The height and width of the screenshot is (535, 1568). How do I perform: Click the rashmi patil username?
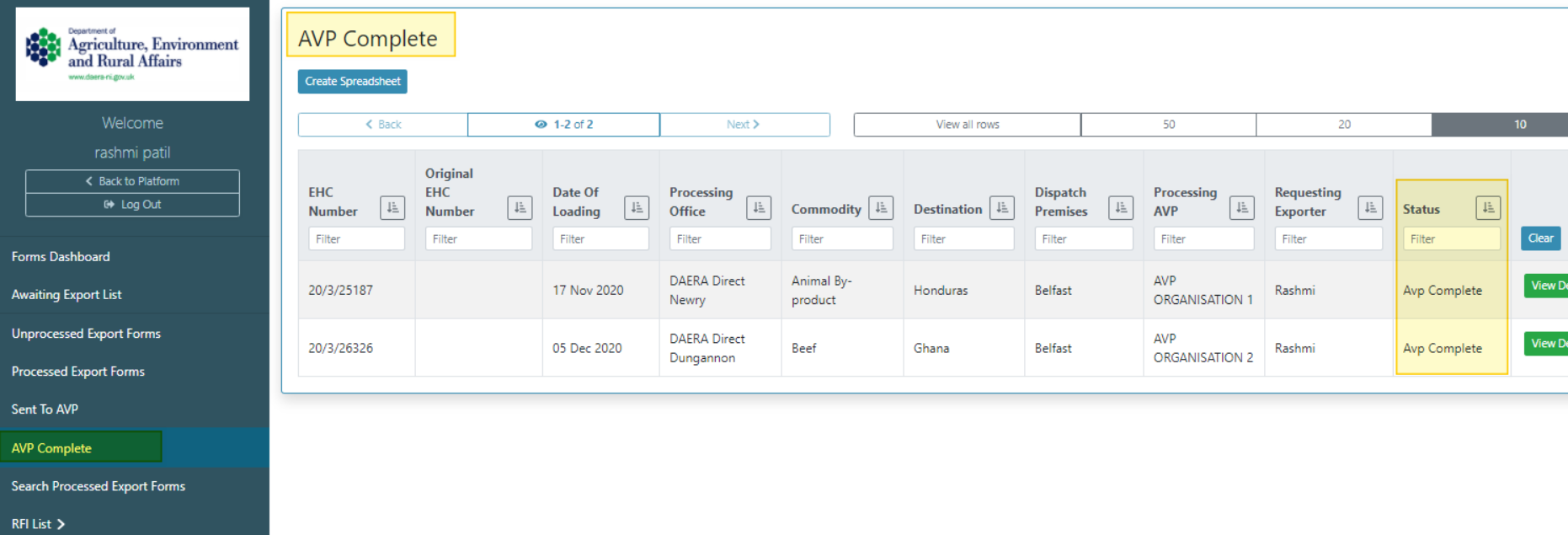click(132, 152)
